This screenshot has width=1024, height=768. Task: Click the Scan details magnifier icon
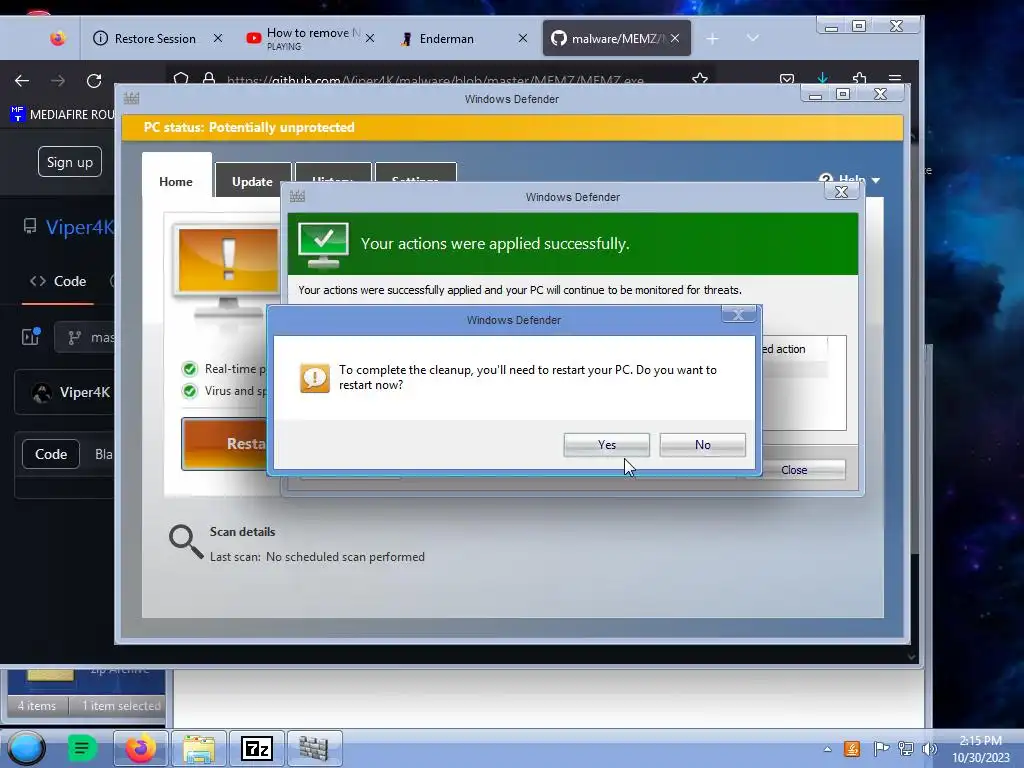click(x=185, y=542)
